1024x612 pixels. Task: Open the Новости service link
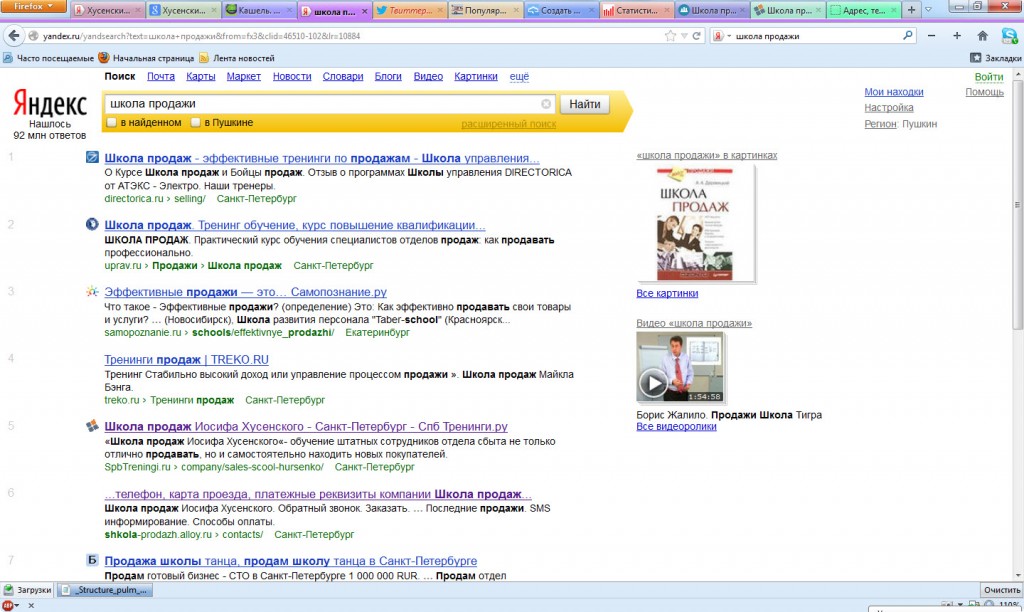point(292,76)
